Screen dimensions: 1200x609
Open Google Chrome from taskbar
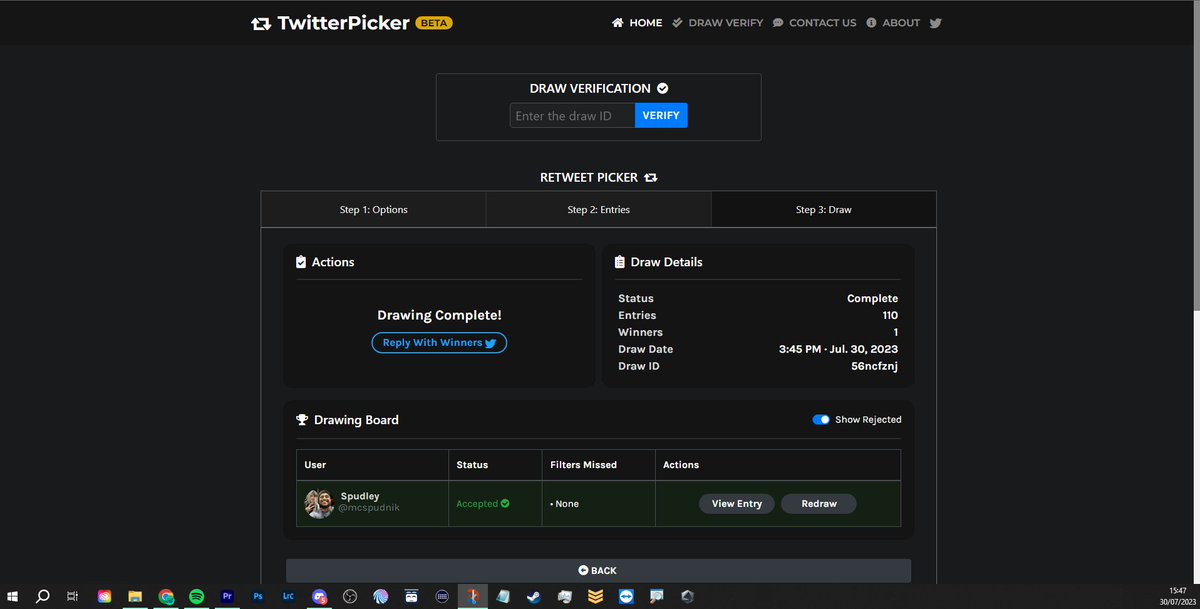(x=166, y=597)
